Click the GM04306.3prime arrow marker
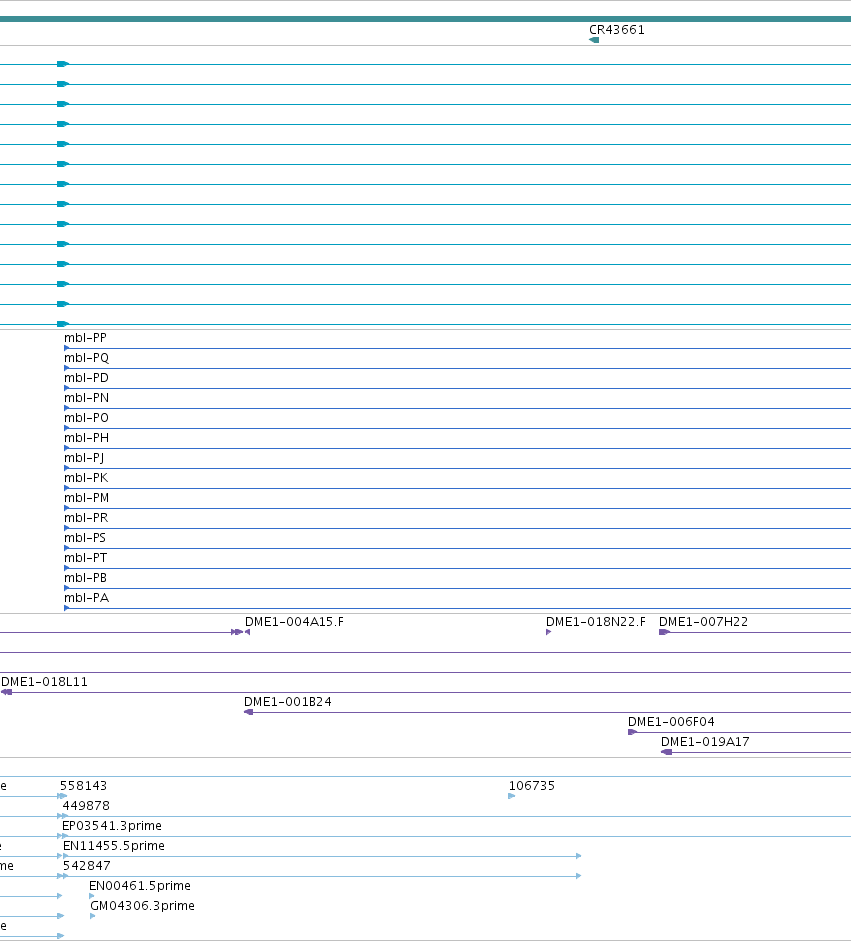851x941 pixels. pyautogui.click(x=93, y=916)
